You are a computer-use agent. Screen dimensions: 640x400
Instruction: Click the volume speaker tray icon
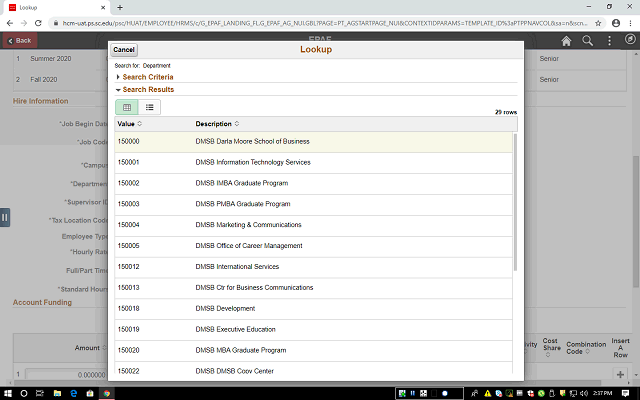pos(583,393)
